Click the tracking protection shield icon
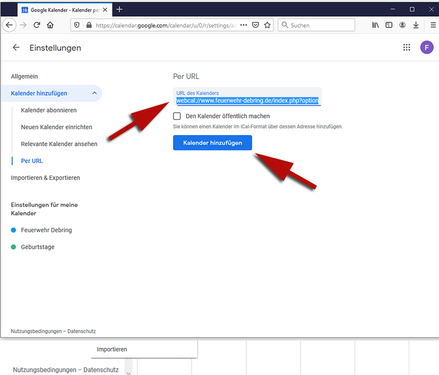The image size is (439, 375). (x=77, y=25)
